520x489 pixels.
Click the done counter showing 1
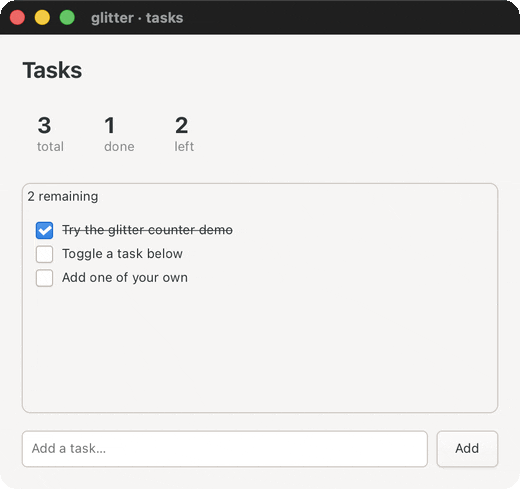pyautogui.click(x=119, y=134)
